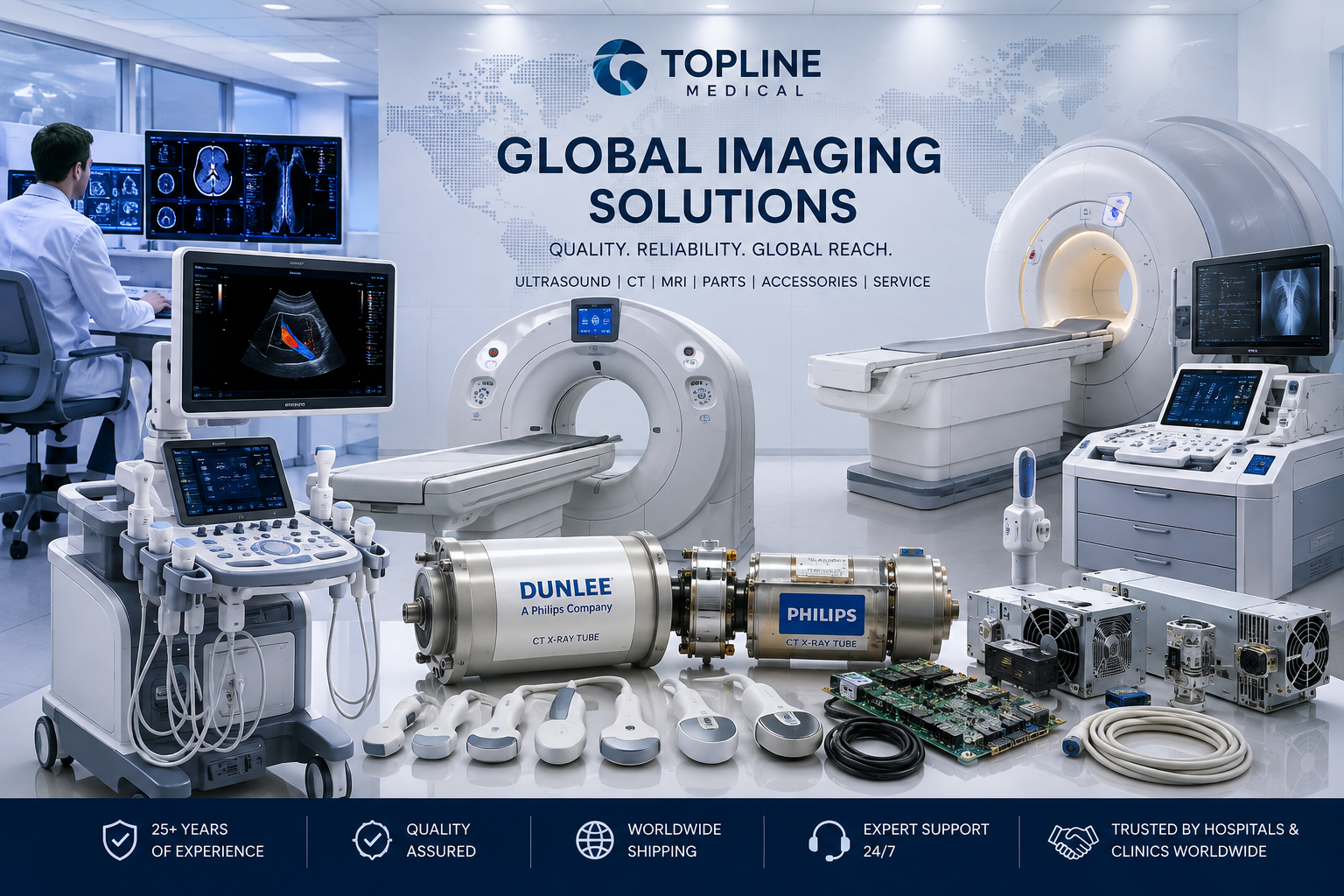Click the 'QUALITY ASSURED' footer text
1344x896 pixels.
click(441, 840)
